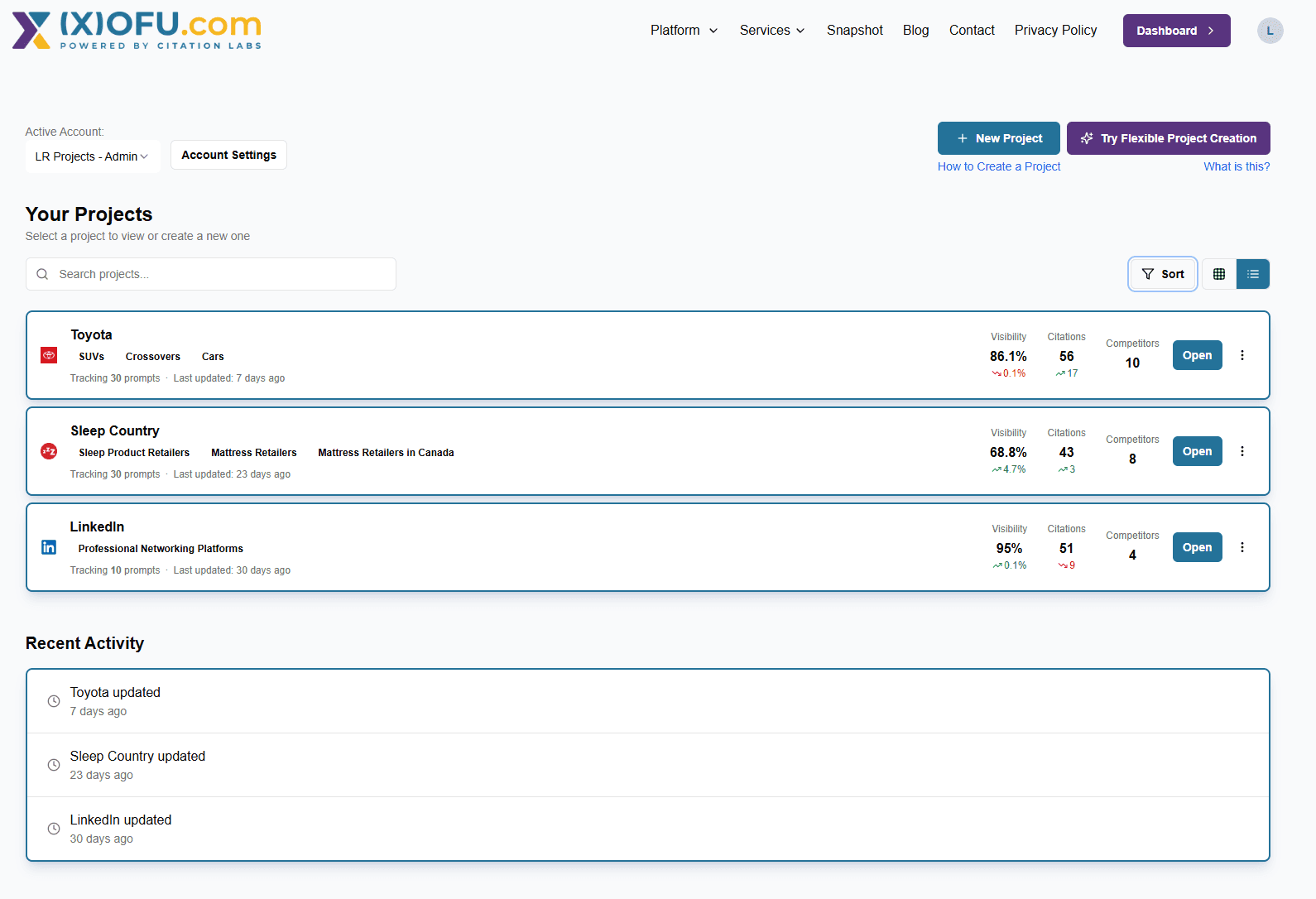Select the SUVs tag

(x=92, y=357)
